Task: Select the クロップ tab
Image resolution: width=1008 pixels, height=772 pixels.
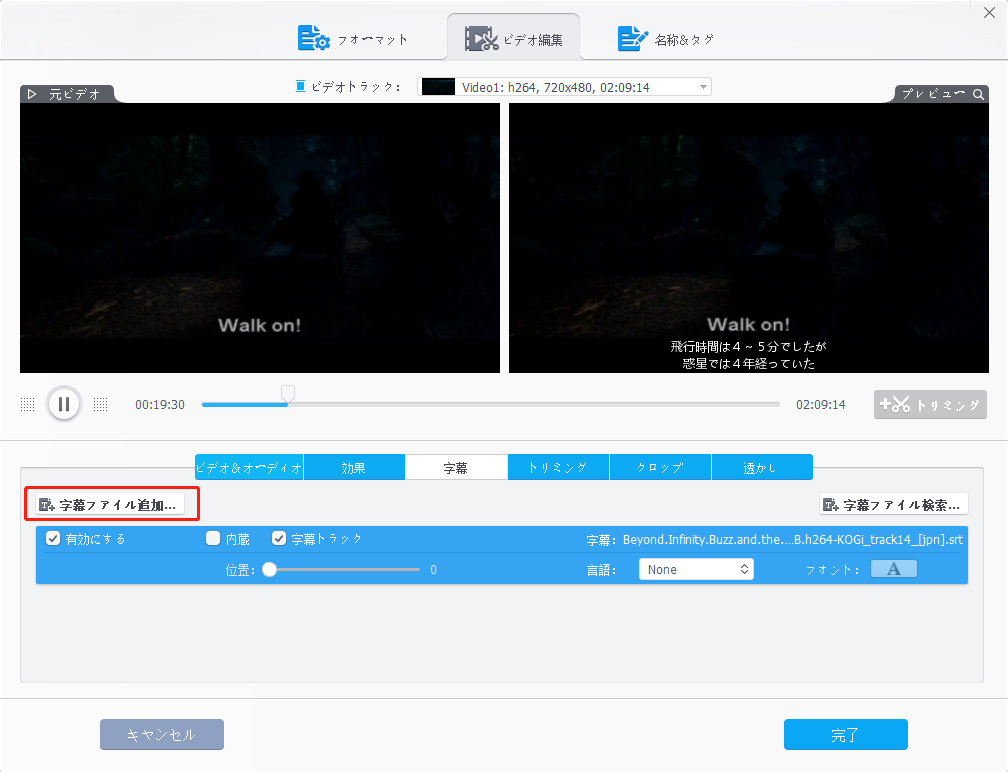Action: point(660,467)
